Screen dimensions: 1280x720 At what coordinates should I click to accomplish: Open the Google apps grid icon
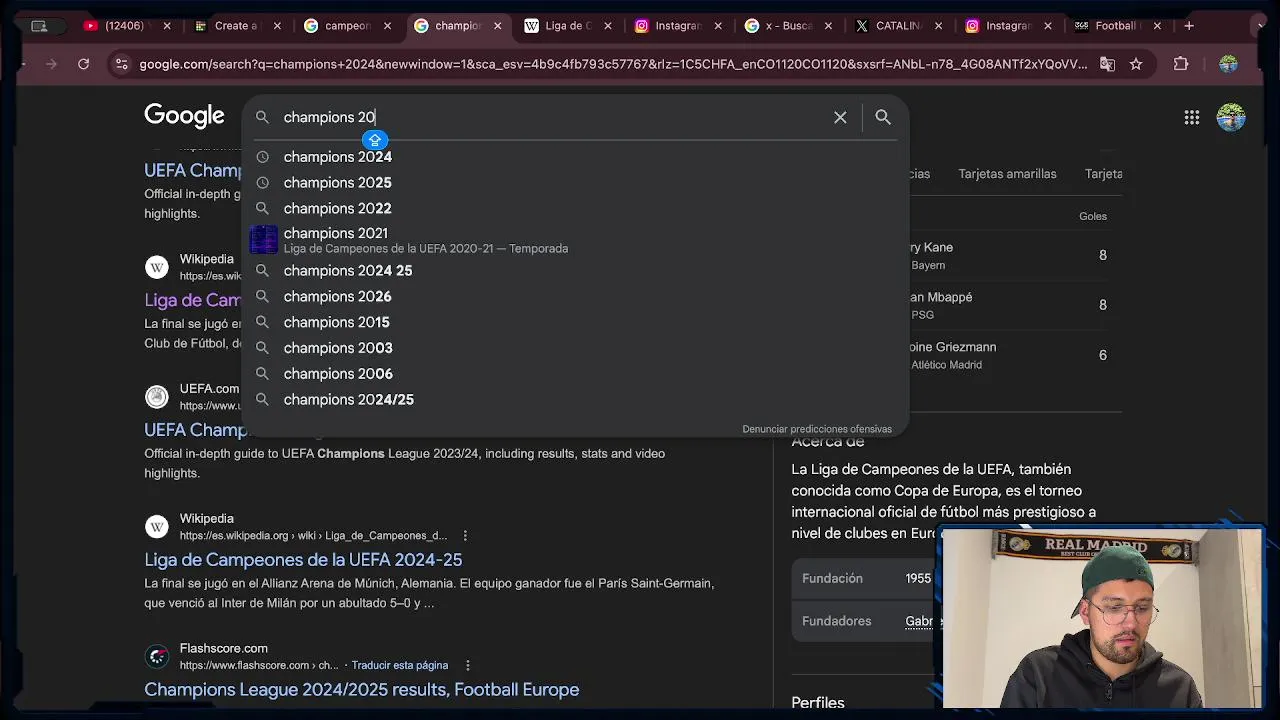1192,117
